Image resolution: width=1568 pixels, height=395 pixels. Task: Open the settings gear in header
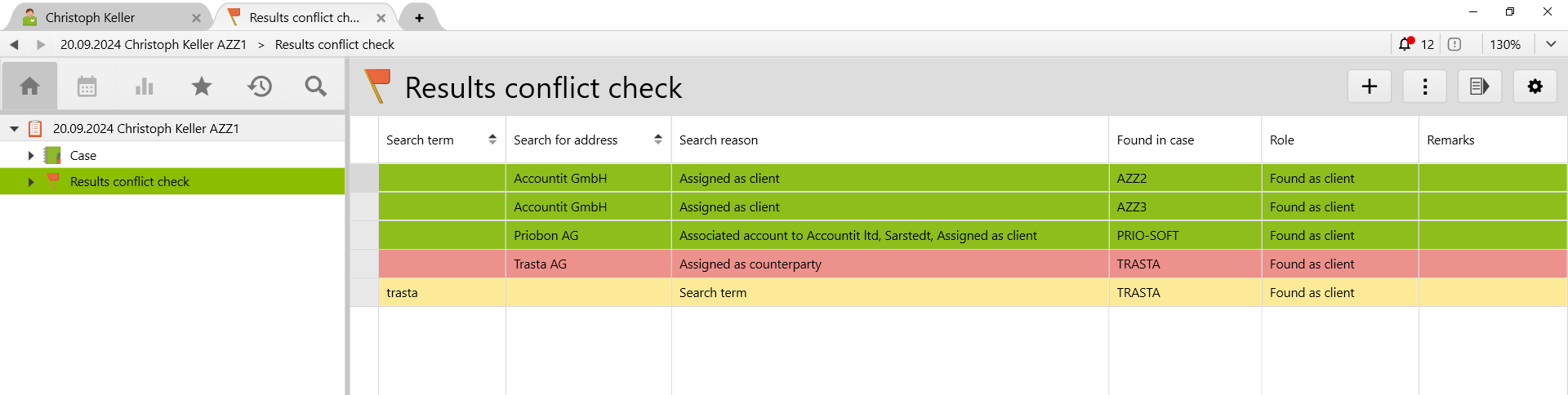coord(1535,87)
